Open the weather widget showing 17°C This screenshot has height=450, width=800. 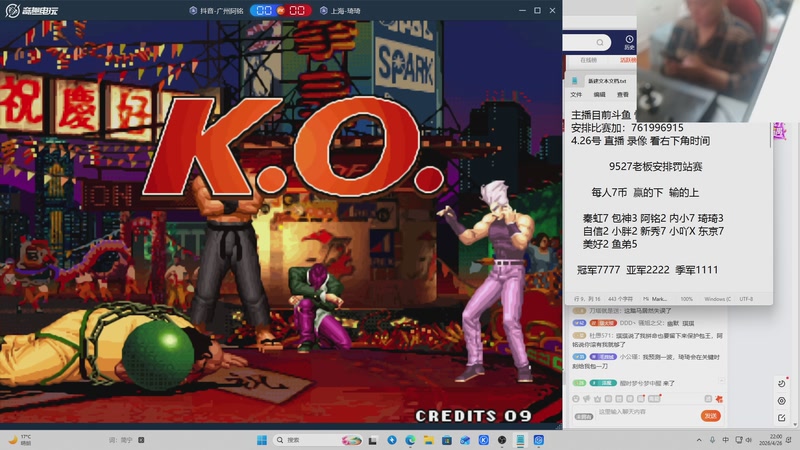click(x=20, y=440)
